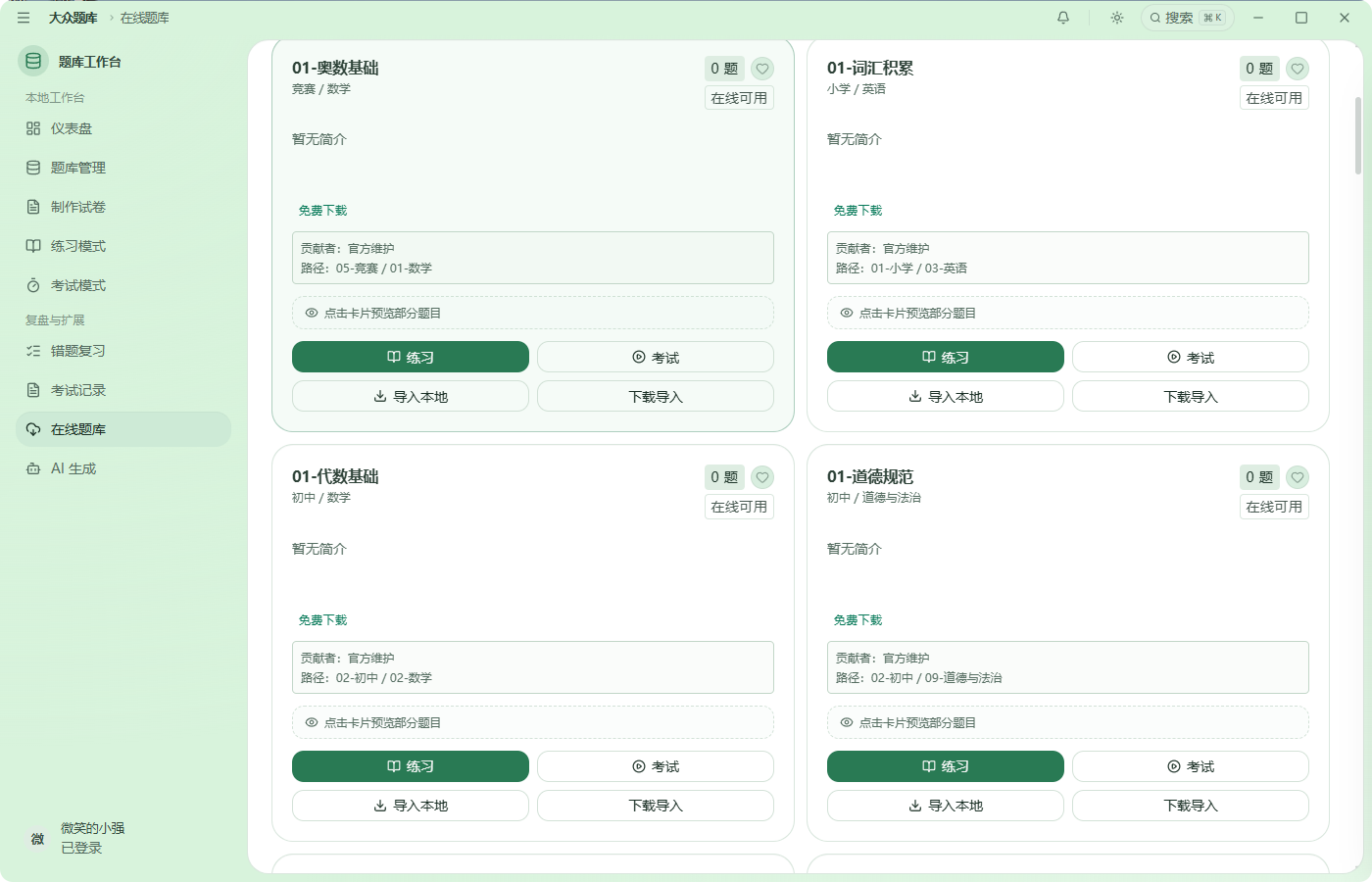This screenshot has width=1372, height=882.
Task: Click path text 05-竞赛 / 01-数学
Action: (384, 269)
